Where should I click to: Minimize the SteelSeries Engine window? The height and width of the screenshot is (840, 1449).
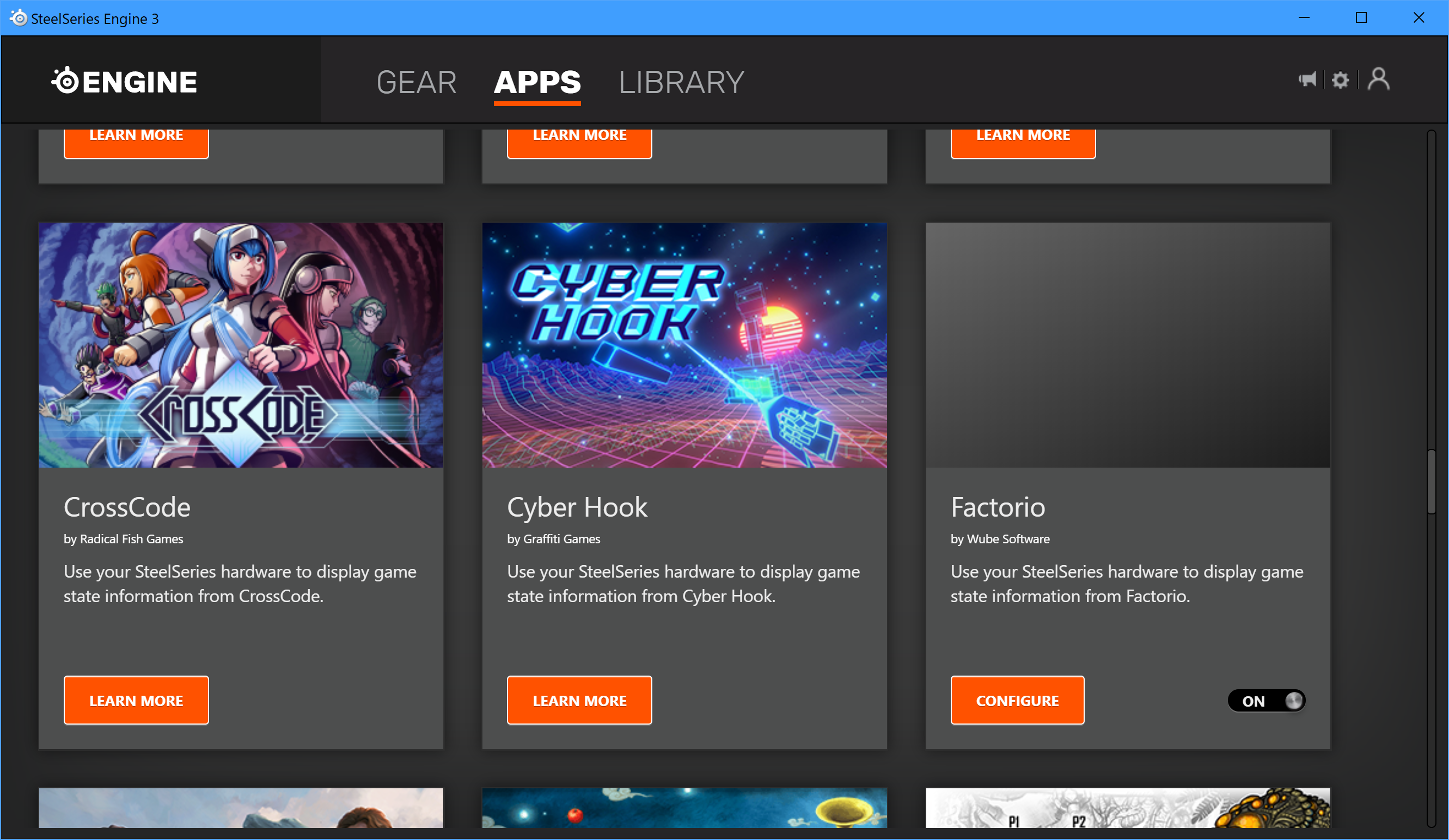(1304, 18)
